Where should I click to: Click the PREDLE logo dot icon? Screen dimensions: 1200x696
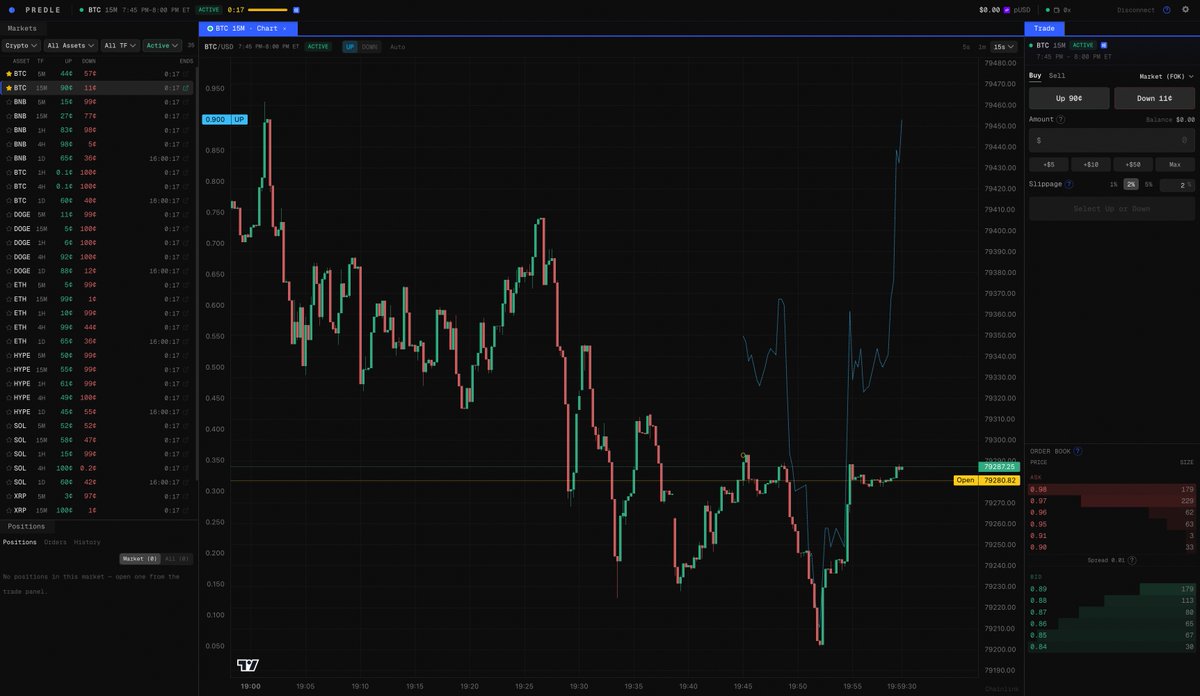[x=11, y=10]
